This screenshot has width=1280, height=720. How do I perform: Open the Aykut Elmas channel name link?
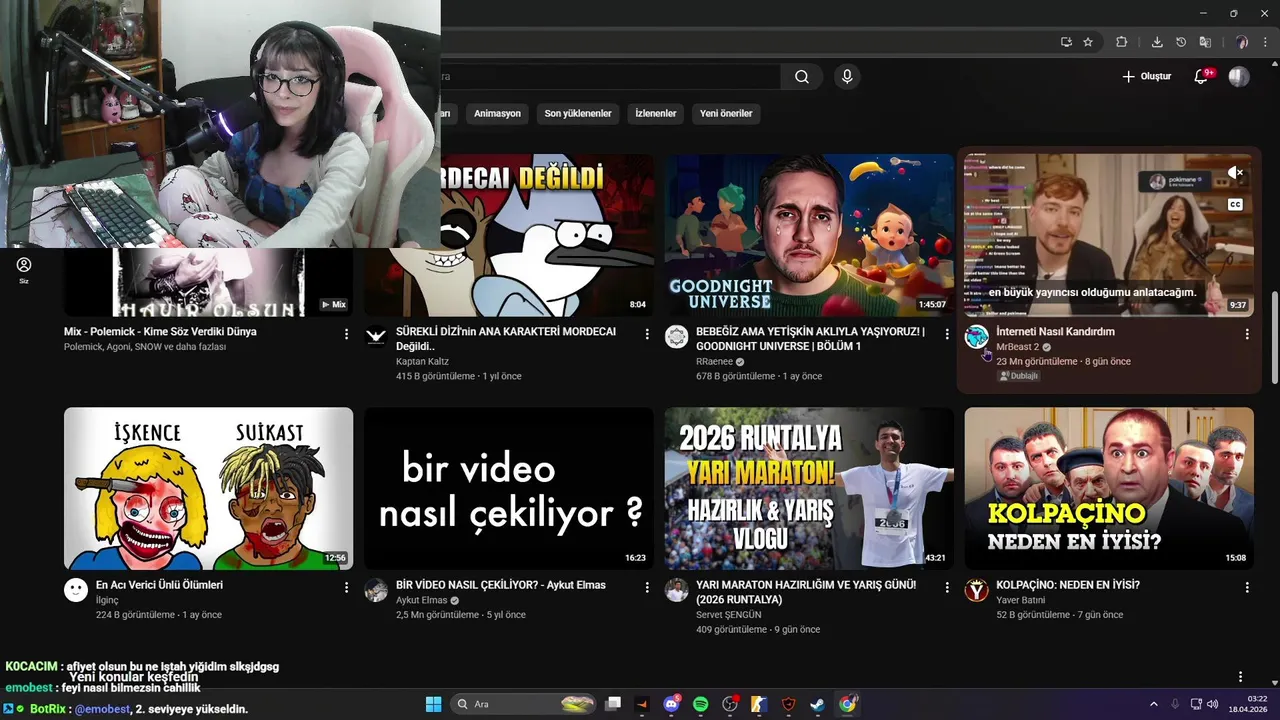coord(421,600)
